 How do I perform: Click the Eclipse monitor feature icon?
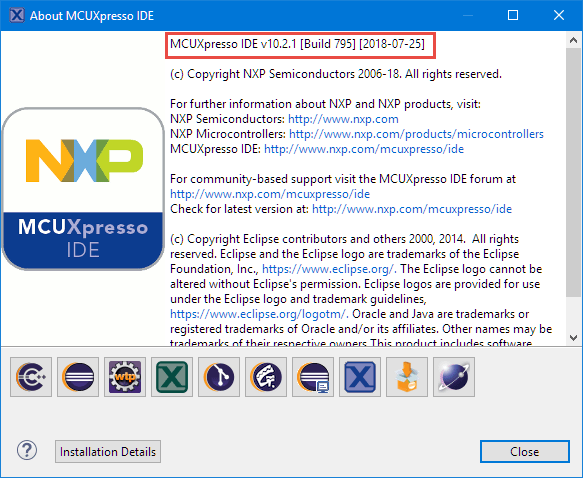click(x=313, y=377)
